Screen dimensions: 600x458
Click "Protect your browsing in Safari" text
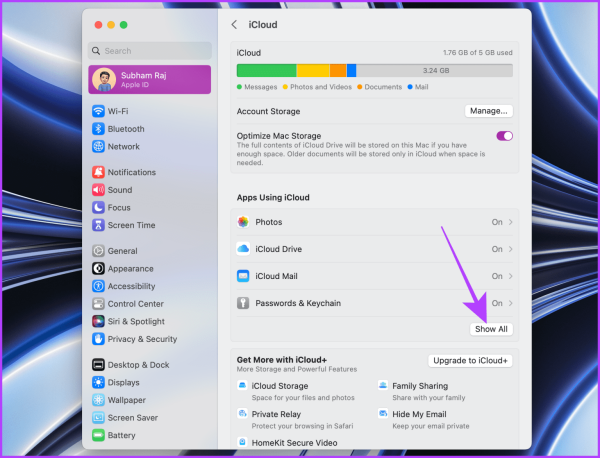(x=302, y=426)
